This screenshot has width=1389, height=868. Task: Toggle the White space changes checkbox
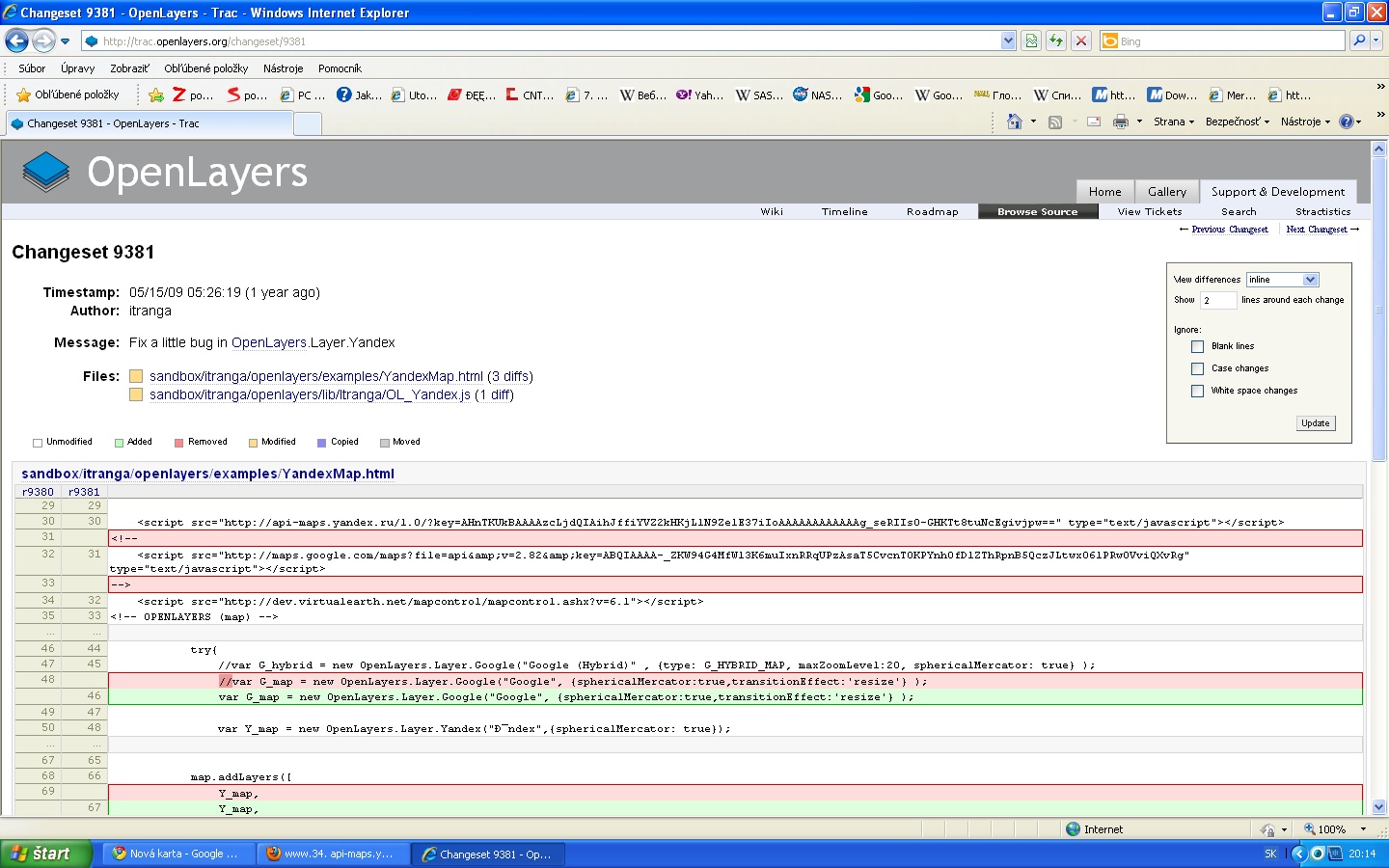coord(1197,391)
